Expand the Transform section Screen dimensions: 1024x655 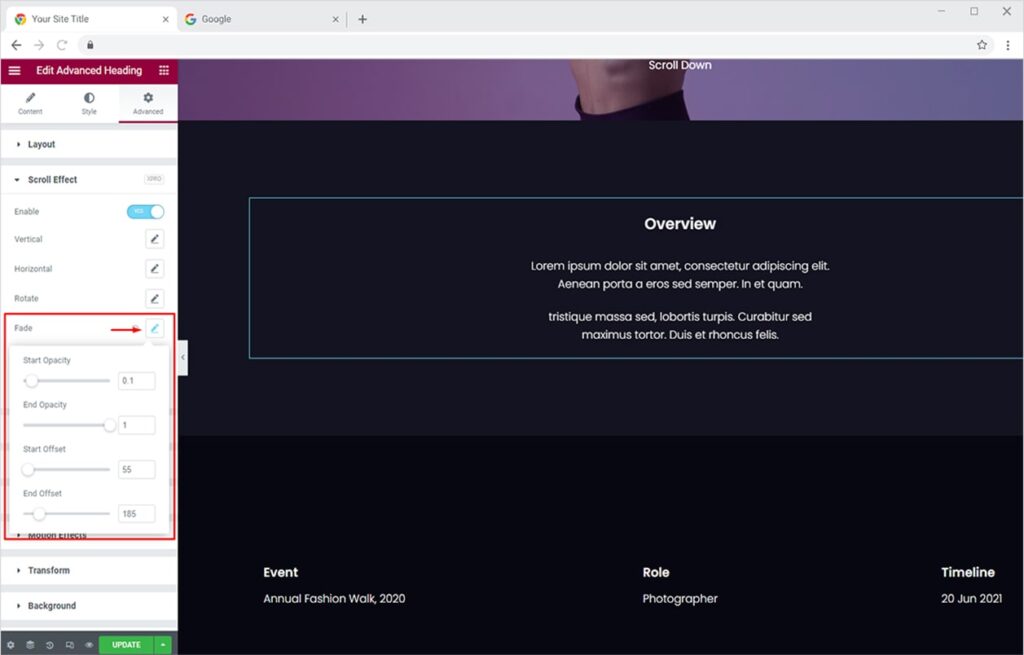point(48,570)
